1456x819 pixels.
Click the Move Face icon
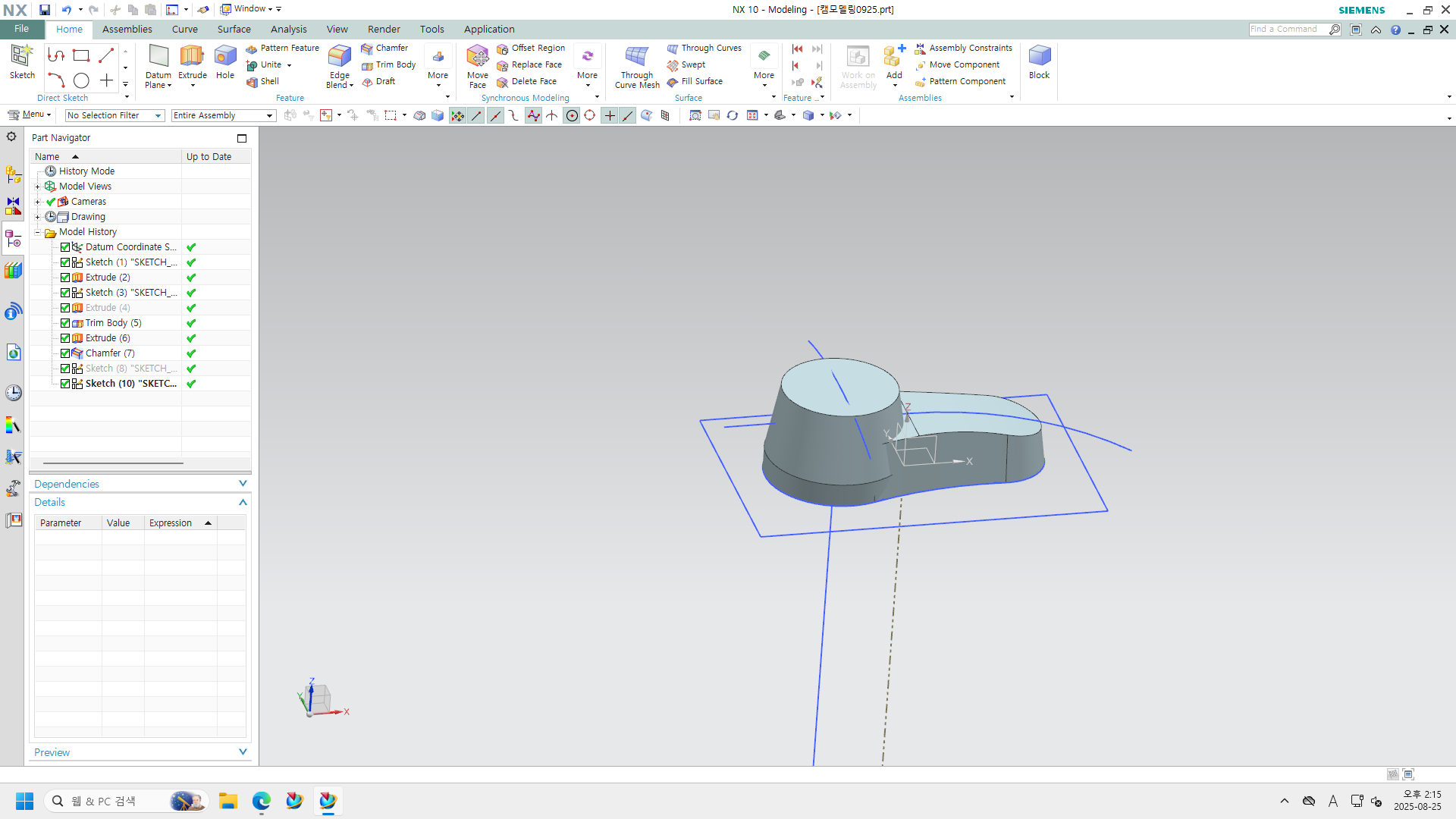(x=477, y=57)
